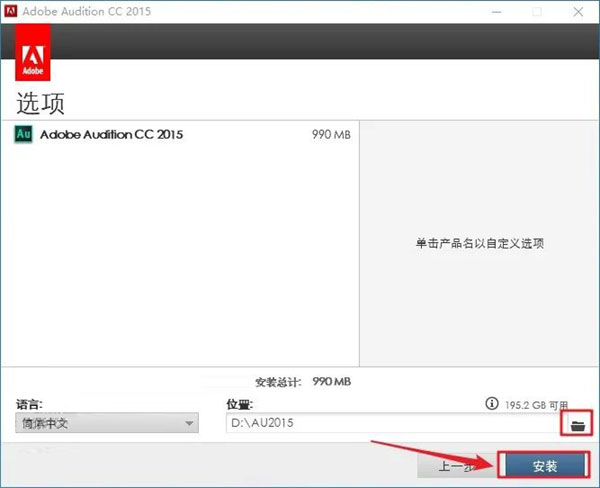
Task: Click the Adobe icon in the title bar
Action: click(10, 11)
